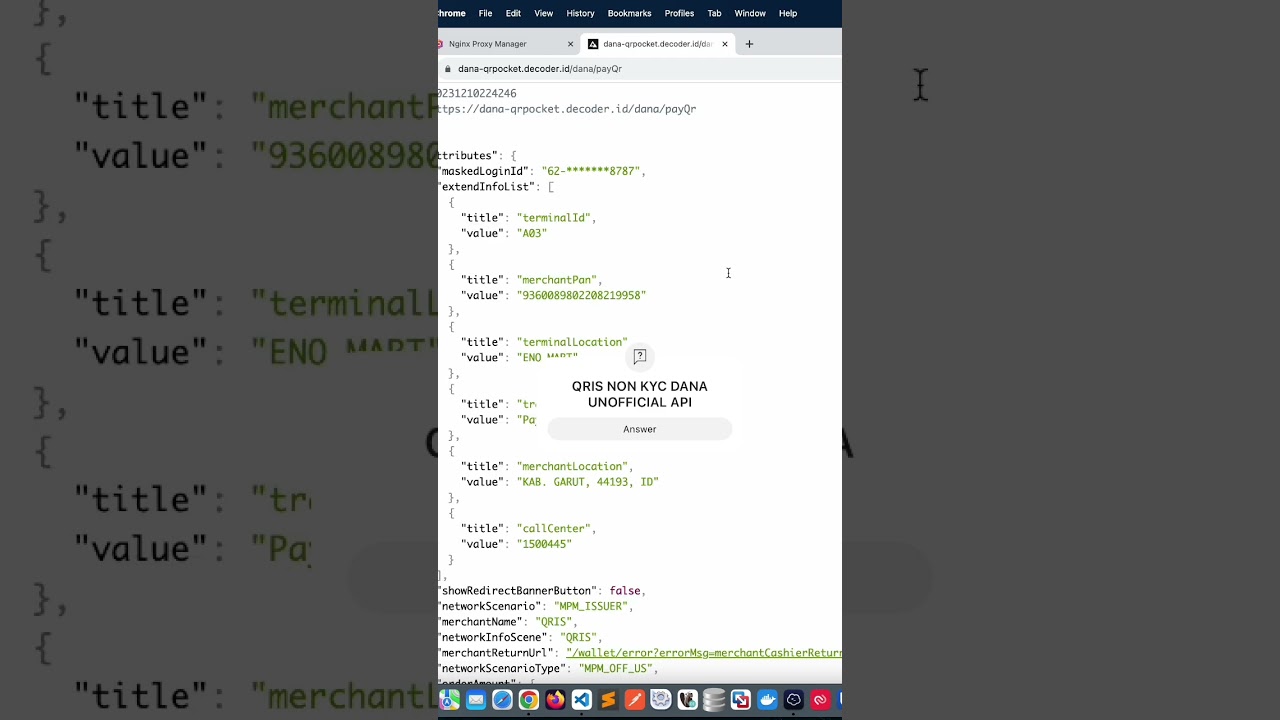Click the showRedirectBannerButton false value
The height and width of the screenshot is (720, 1280).
tap(625, 591)
